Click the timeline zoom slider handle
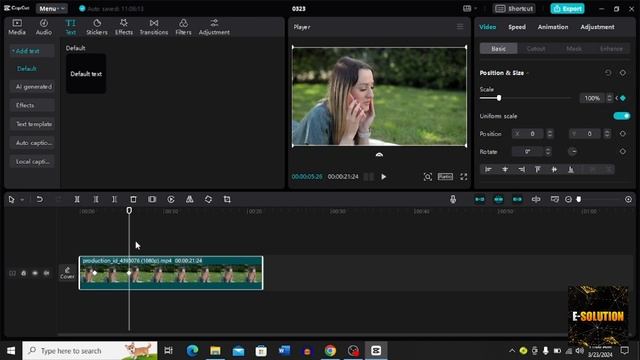 click(x=578, y=199)
